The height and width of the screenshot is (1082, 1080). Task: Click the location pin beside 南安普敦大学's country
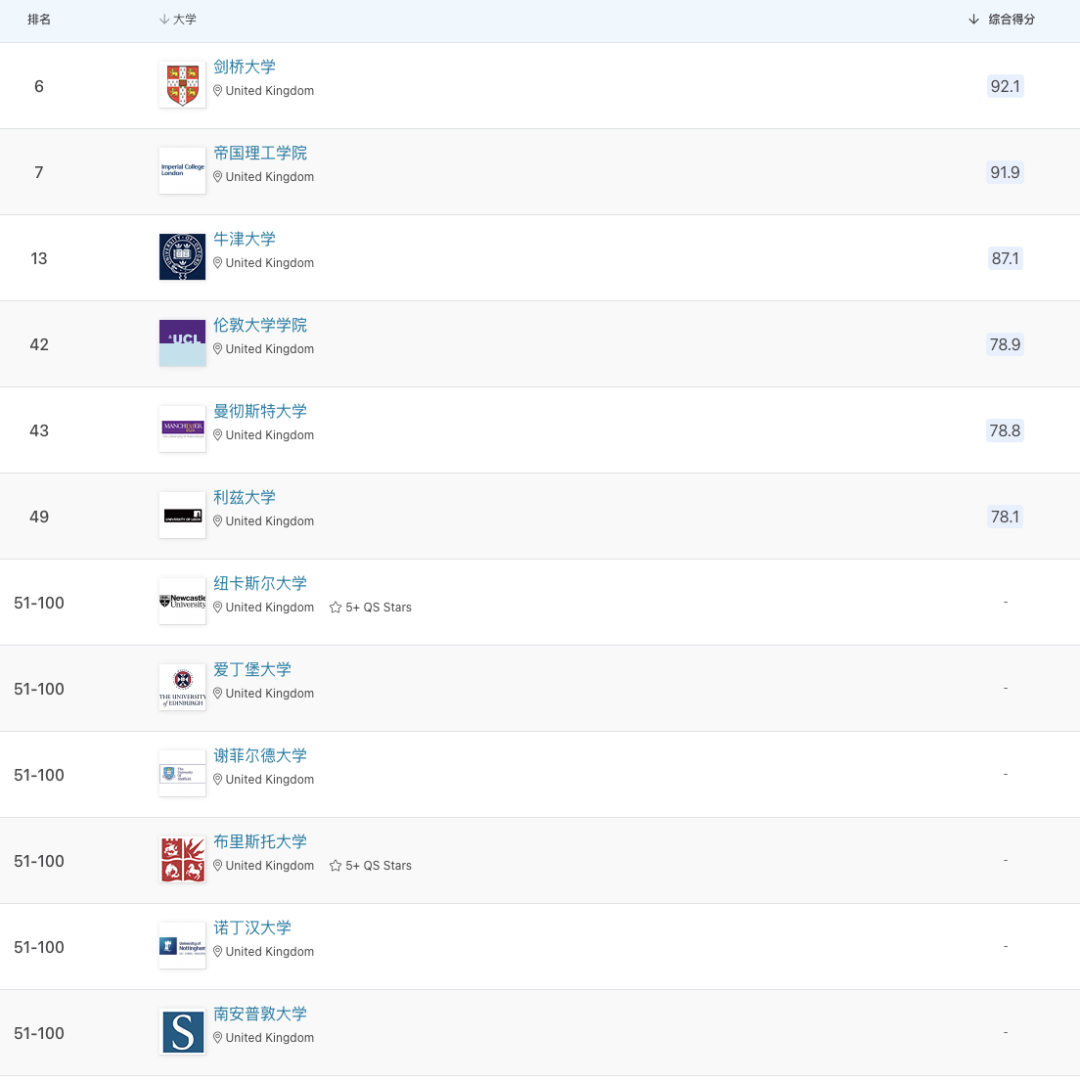pyautogui.click(x=217, y=1037)
